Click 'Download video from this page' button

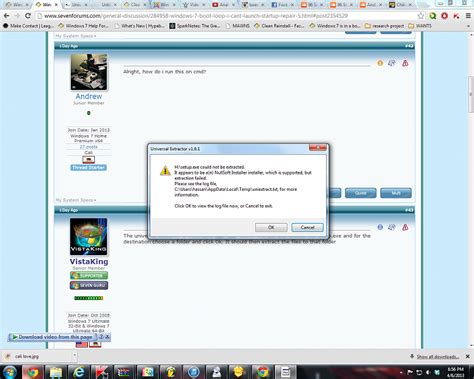[x=52, y=337]
